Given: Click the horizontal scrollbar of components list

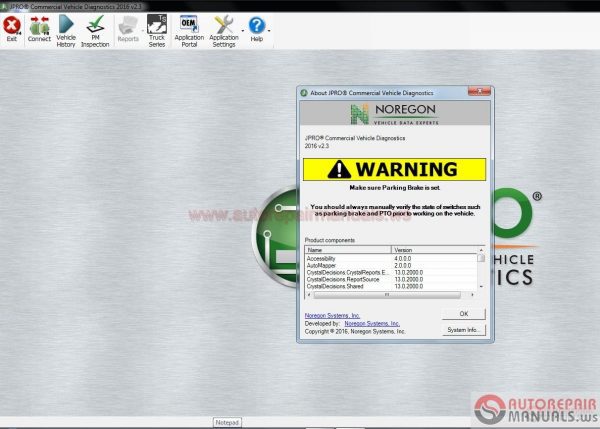Looking at the screenshot, I should (x=387, y=295).
